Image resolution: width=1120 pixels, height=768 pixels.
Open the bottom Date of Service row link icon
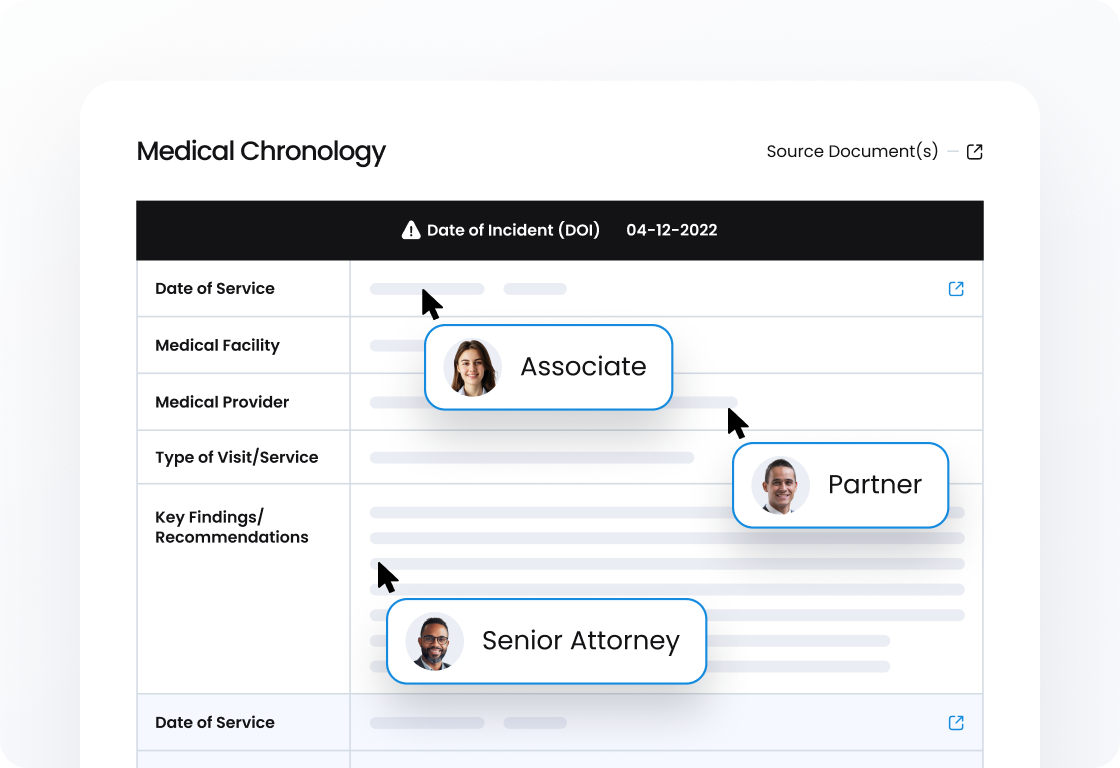(x=956, y=723)
